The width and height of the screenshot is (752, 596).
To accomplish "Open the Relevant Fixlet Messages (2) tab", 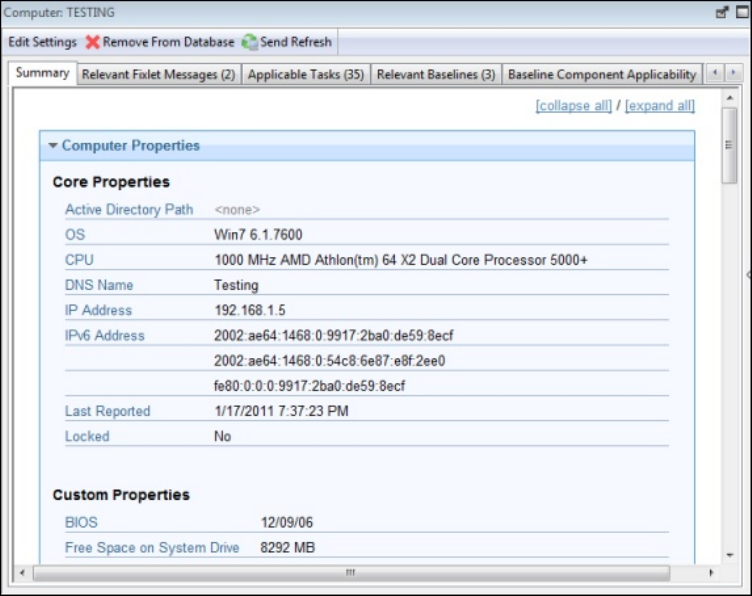I will point(158,75).
